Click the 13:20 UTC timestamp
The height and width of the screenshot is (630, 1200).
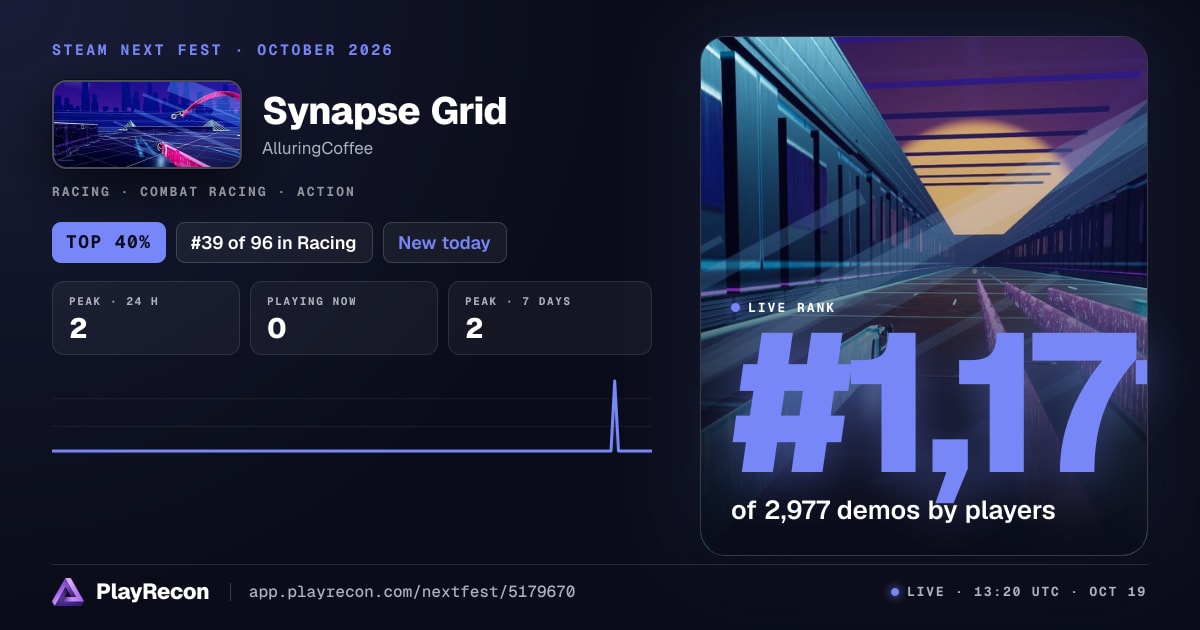(1015, 592)
